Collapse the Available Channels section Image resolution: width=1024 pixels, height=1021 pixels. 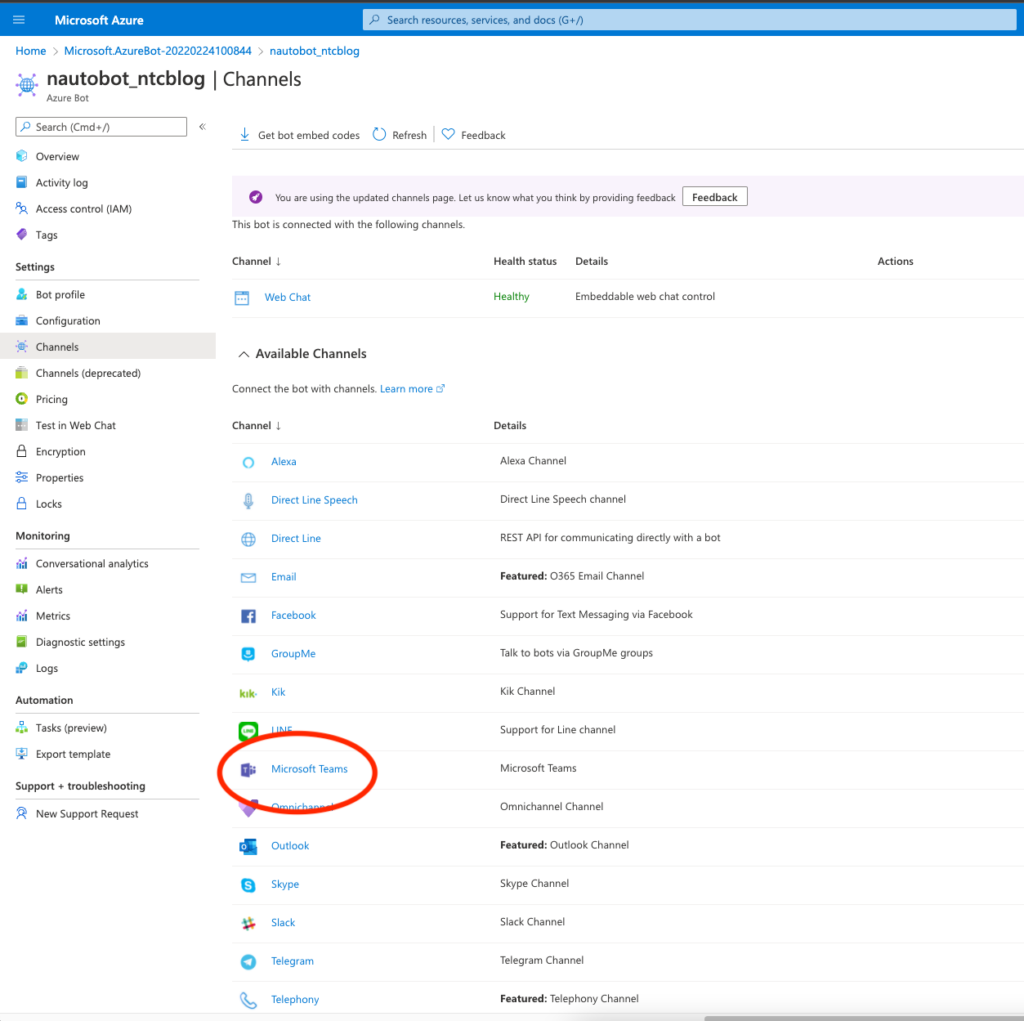(244, 354)
